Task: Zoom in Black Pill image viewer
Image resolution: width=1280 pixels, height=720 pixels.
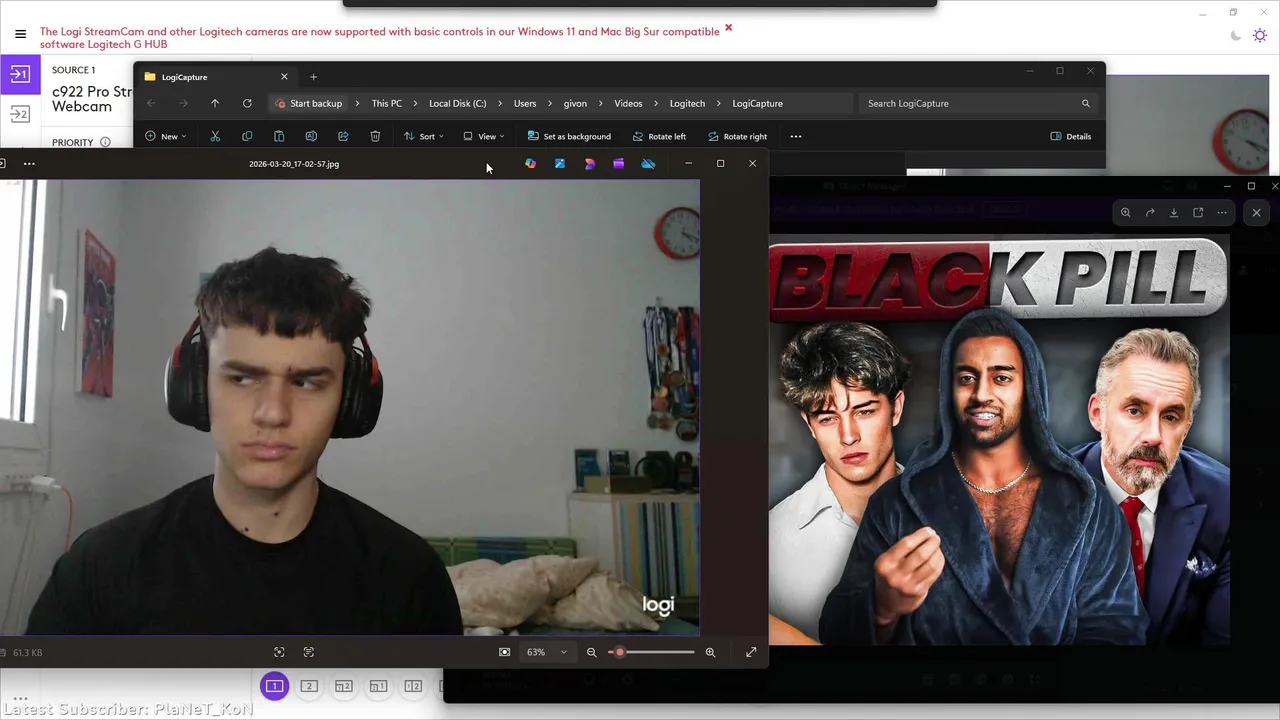Action: coord(1126,212)
